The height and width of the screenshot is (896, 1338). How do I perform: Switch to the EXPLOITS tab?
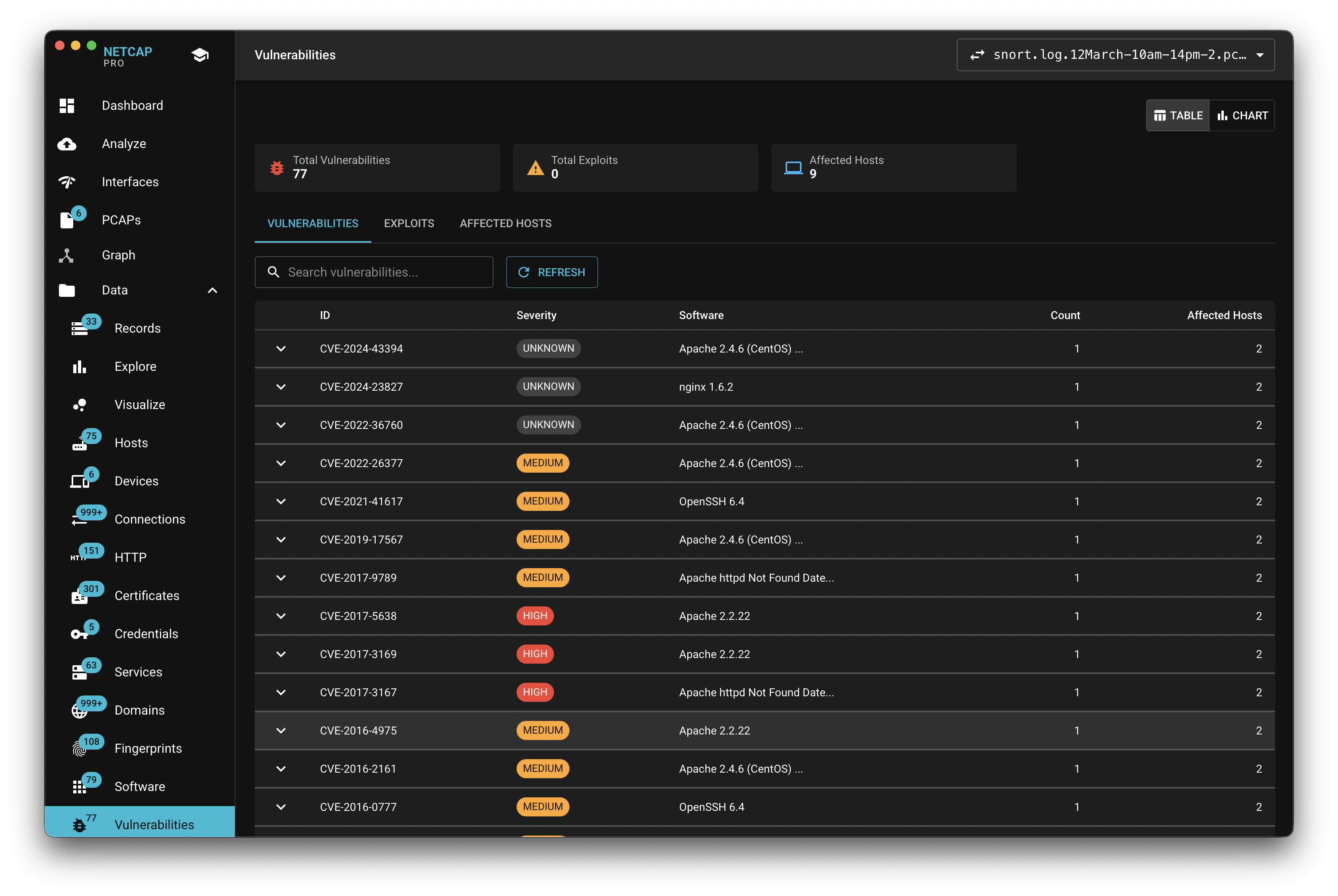coord(409,224)
